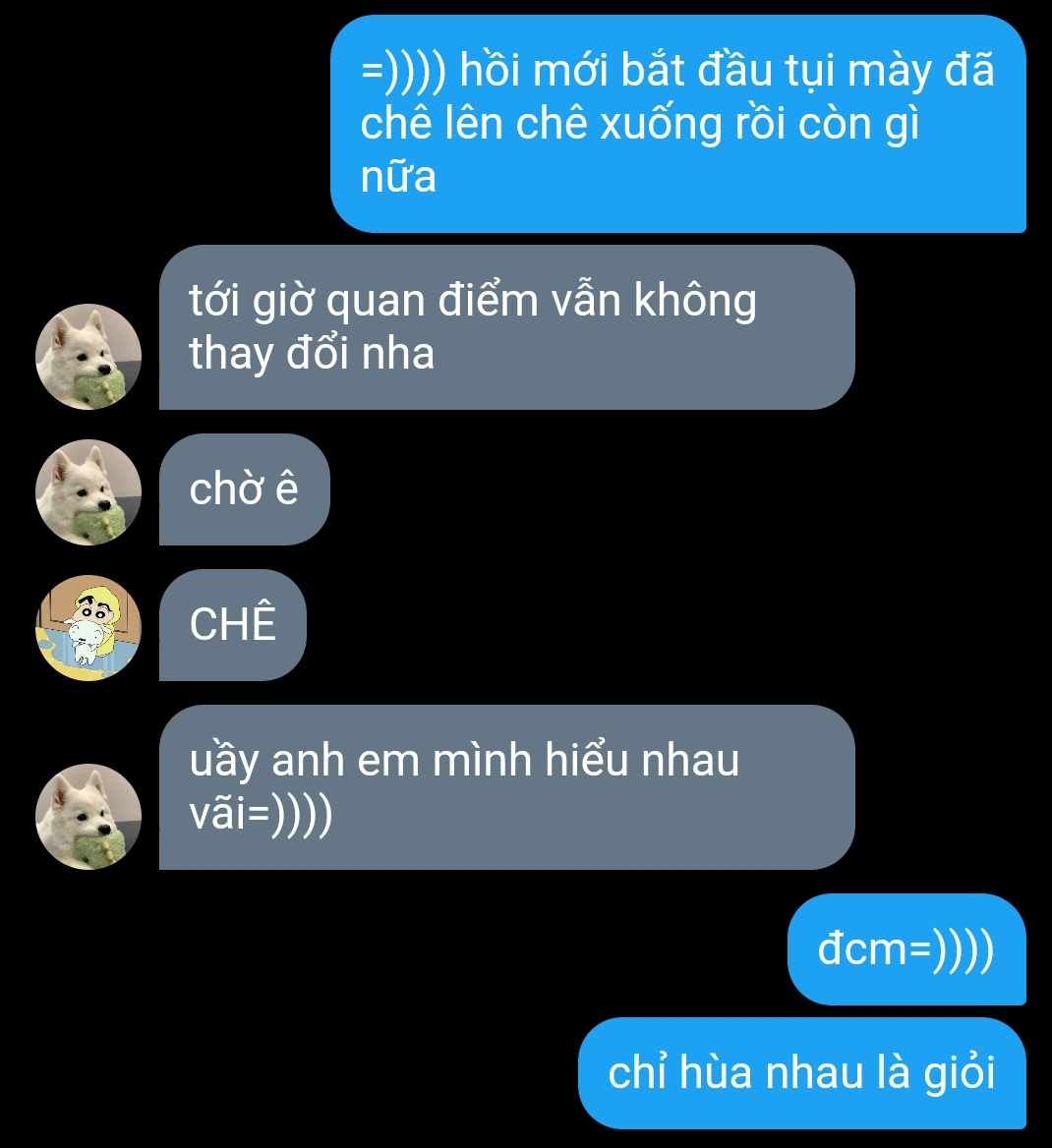Select the 'uầy anh em mình hiểu nhau' bubble
Viewport: 1052px width, 1148px height.
[x=507, y=787]
